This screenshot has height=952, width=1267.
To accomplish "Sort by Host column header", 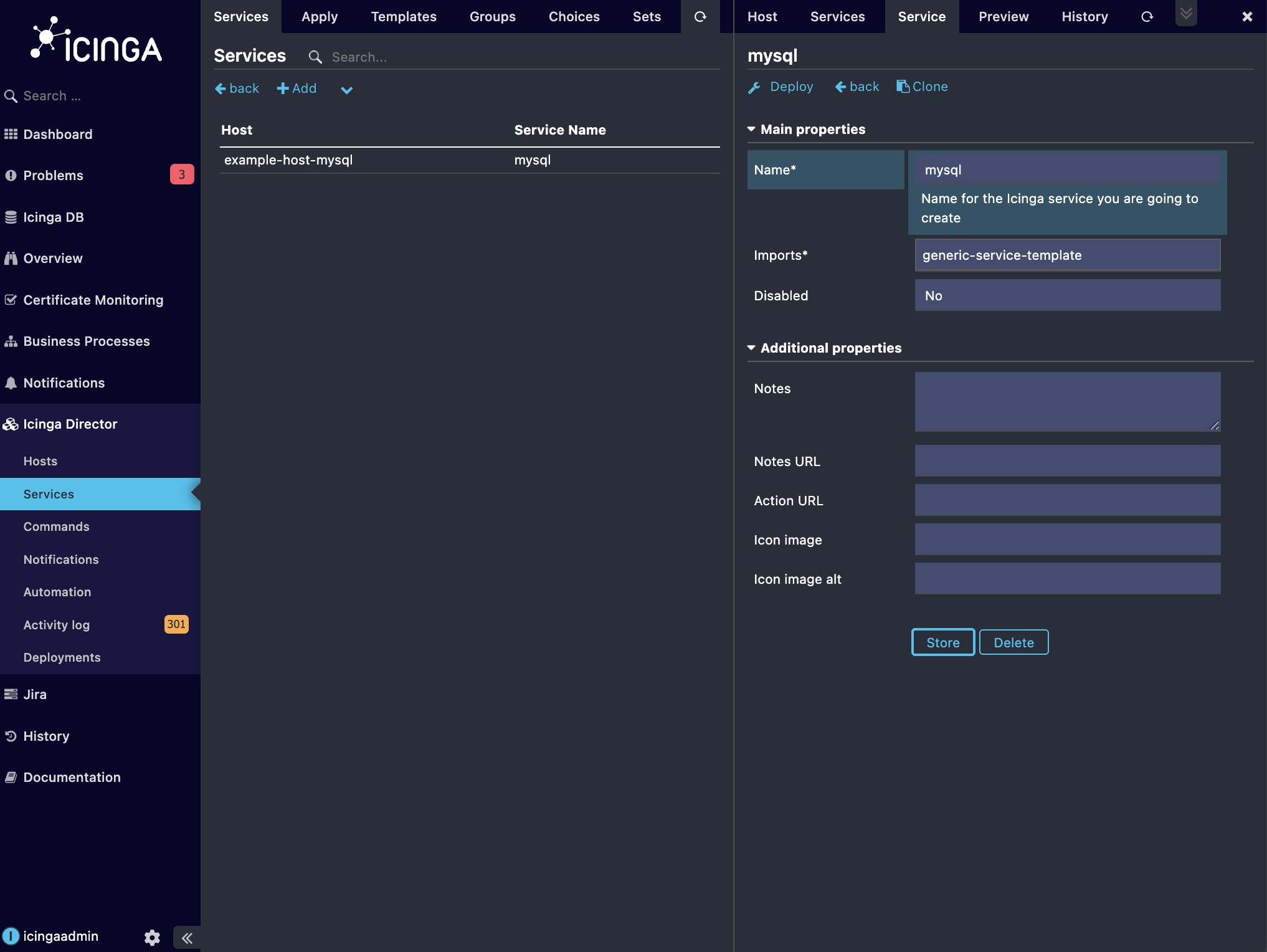I will (x=237, y=130).
